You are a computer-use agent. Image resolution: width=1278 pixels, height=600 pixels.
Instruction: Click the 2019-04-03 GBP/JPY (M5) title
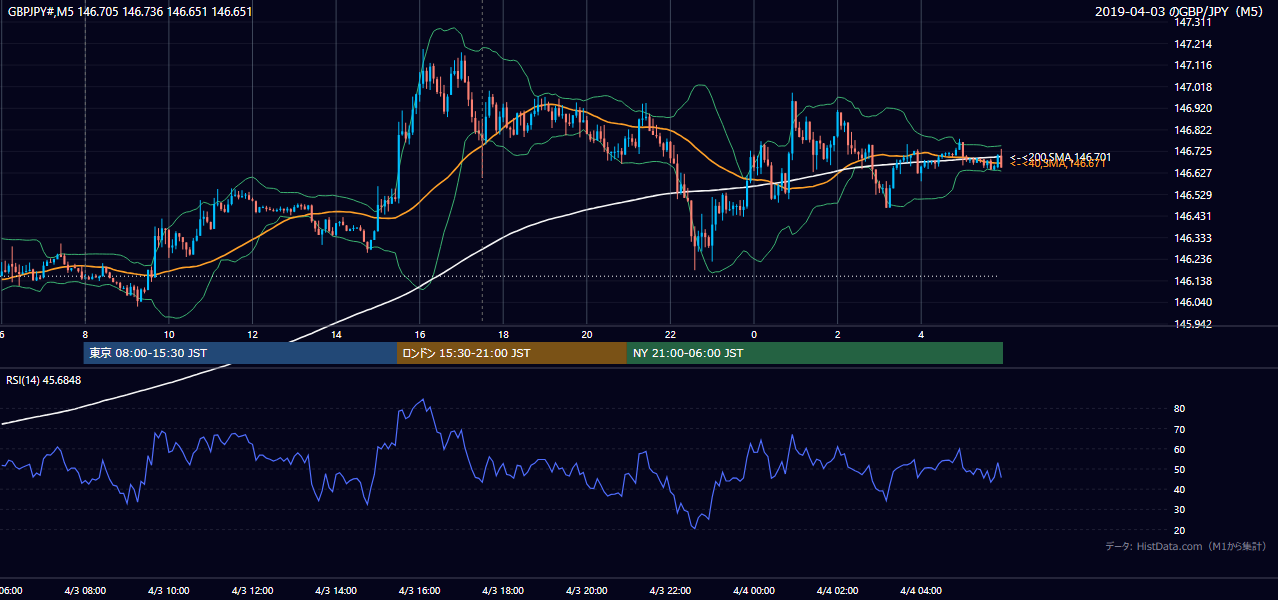(x=1181, y=12)
